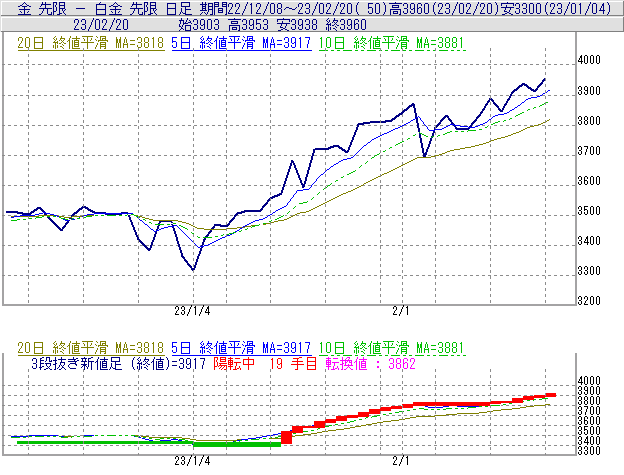
Task: Click the last red block at lower chart's right end
Action: (x=551, y=395)
